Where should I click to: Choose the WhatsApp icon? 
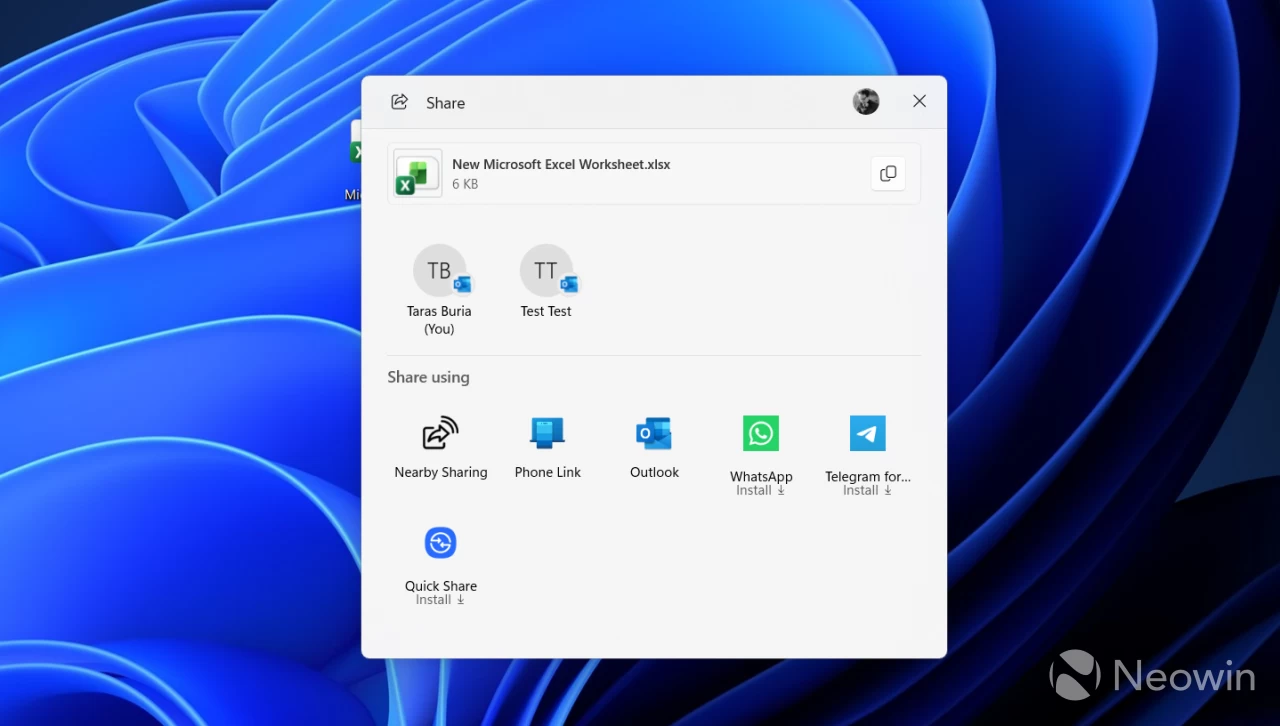pos(761,433)
